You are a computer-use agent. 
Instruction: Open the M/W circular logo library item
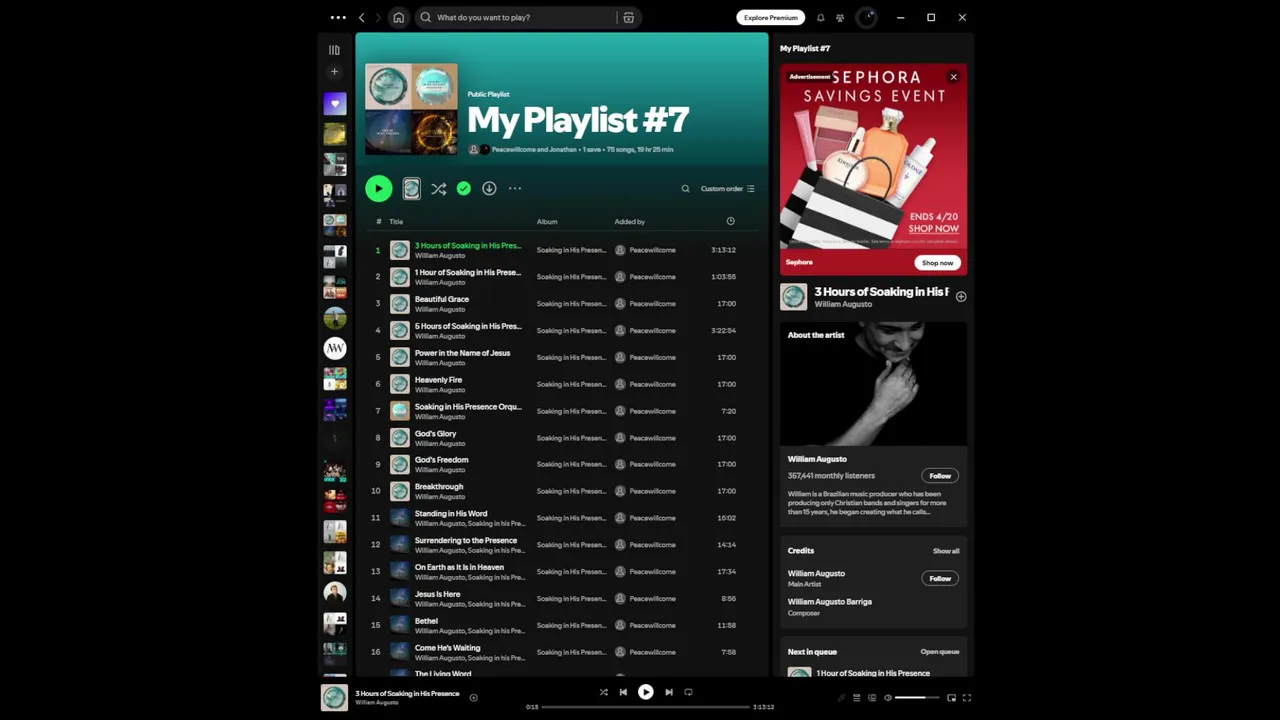point(335,348)
